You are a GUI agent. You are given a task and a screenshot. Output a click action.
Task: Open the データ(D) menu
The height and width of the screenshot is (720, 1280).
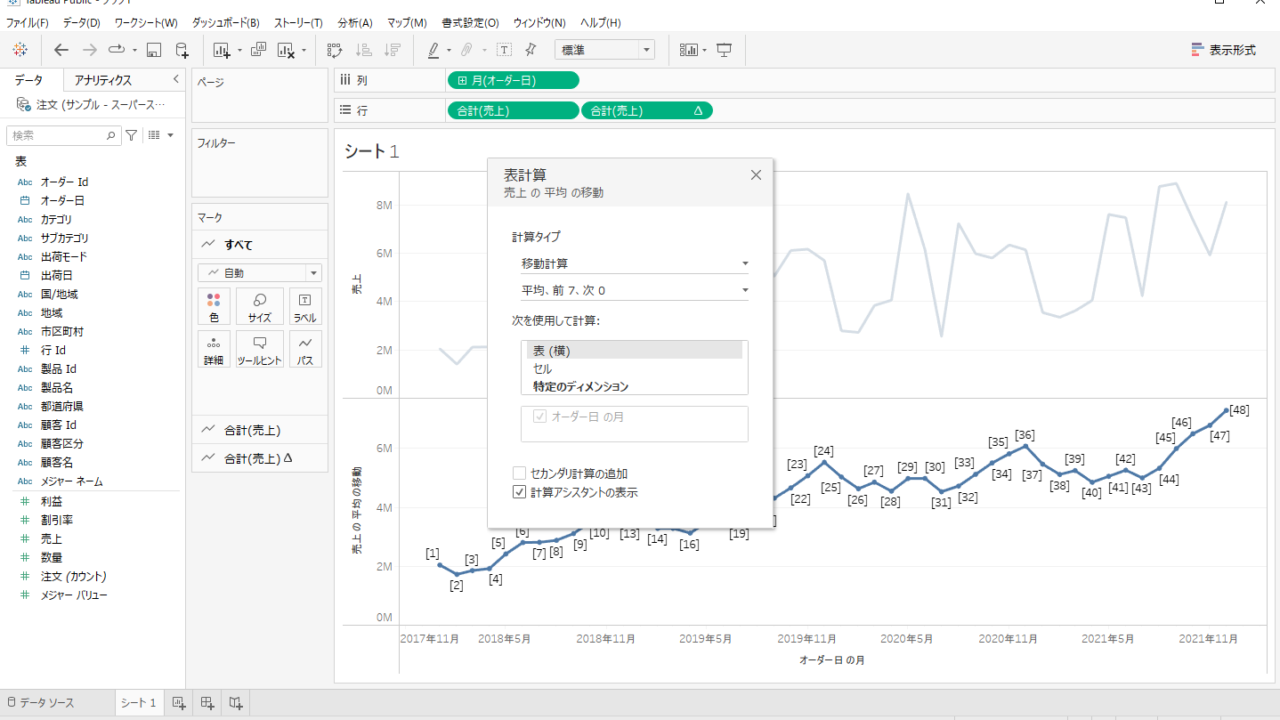pyautogui.click(x=81, y=22)
